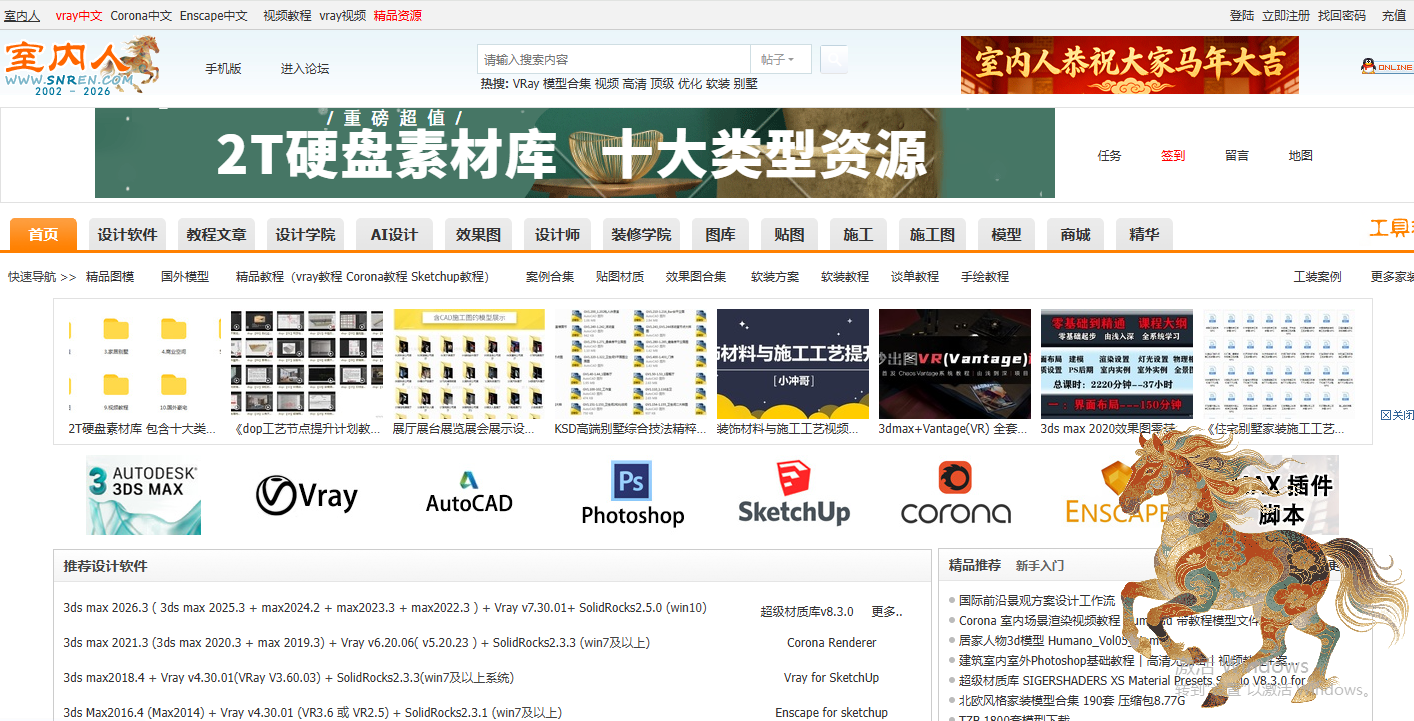Open the AutoCAD logo
This screenshot has height=721, width=1414.
coord(469,493)
